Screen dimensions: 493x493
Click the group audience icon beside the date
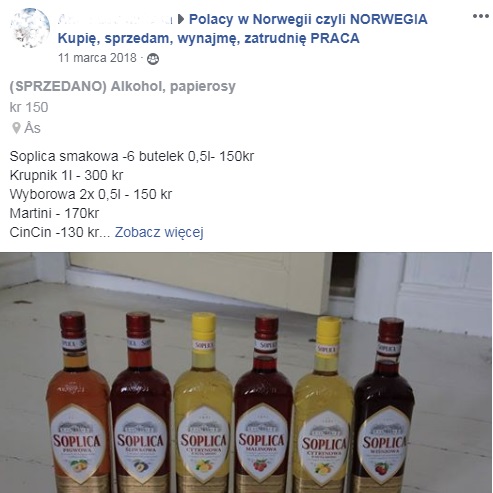tap(153, 59)
